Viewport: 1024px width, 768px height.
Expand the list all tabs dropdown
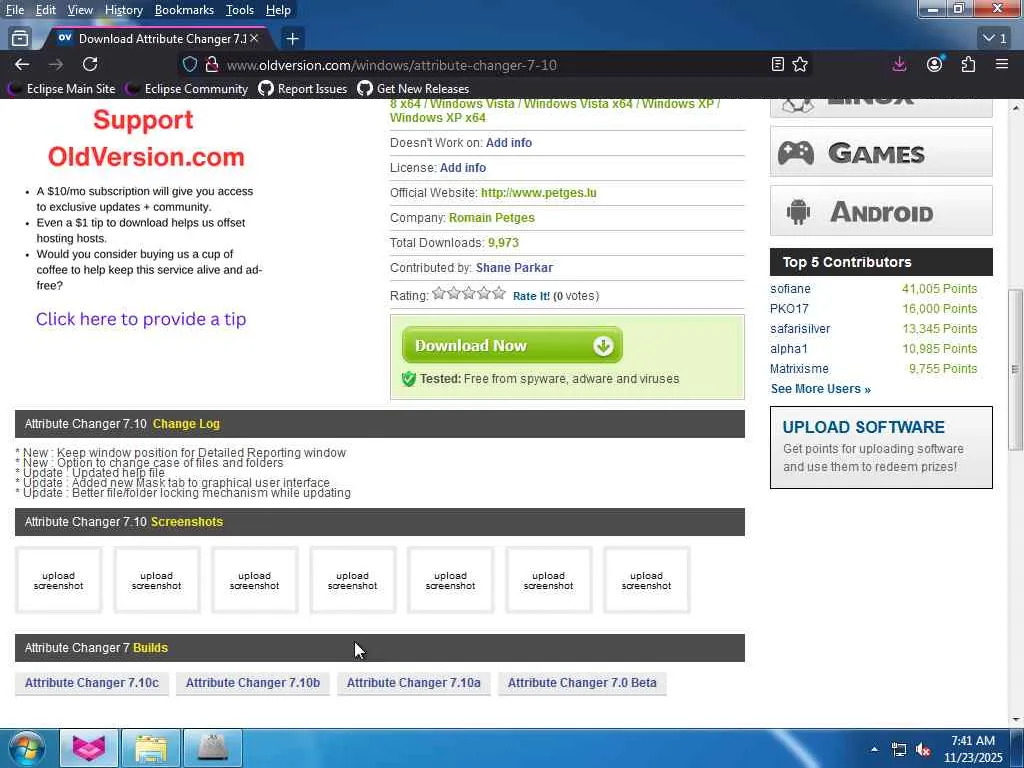click(996, 39)
